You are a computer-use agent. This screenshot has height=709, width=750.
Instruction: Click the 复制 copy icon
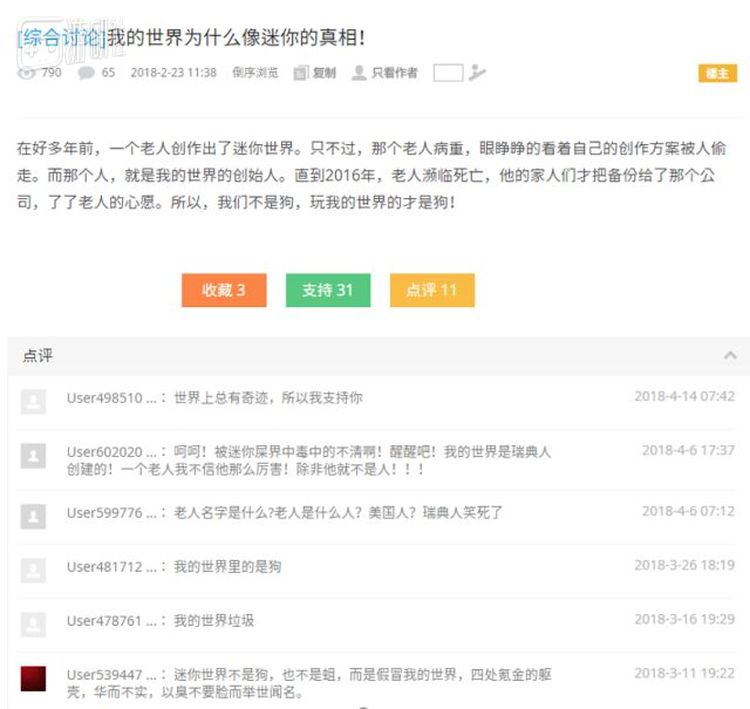point(301,73)
